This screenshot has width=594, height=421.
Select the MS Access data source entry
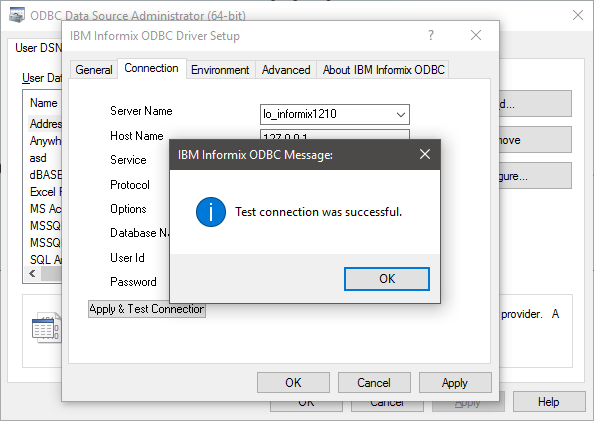(45, 209)
